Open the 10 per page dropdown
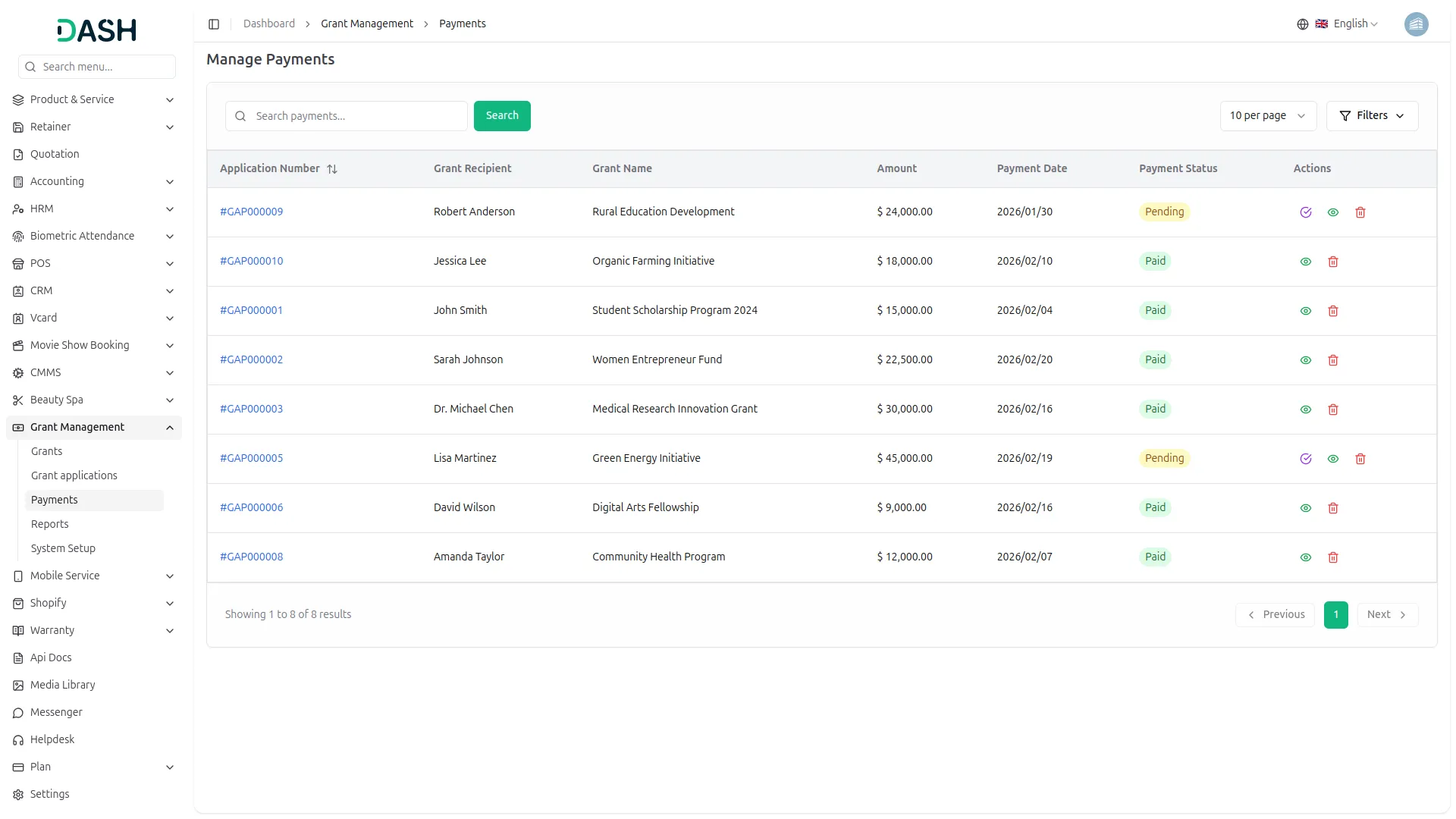The height and width of the screenshot is (819, 1456). tap(1267, 115)
